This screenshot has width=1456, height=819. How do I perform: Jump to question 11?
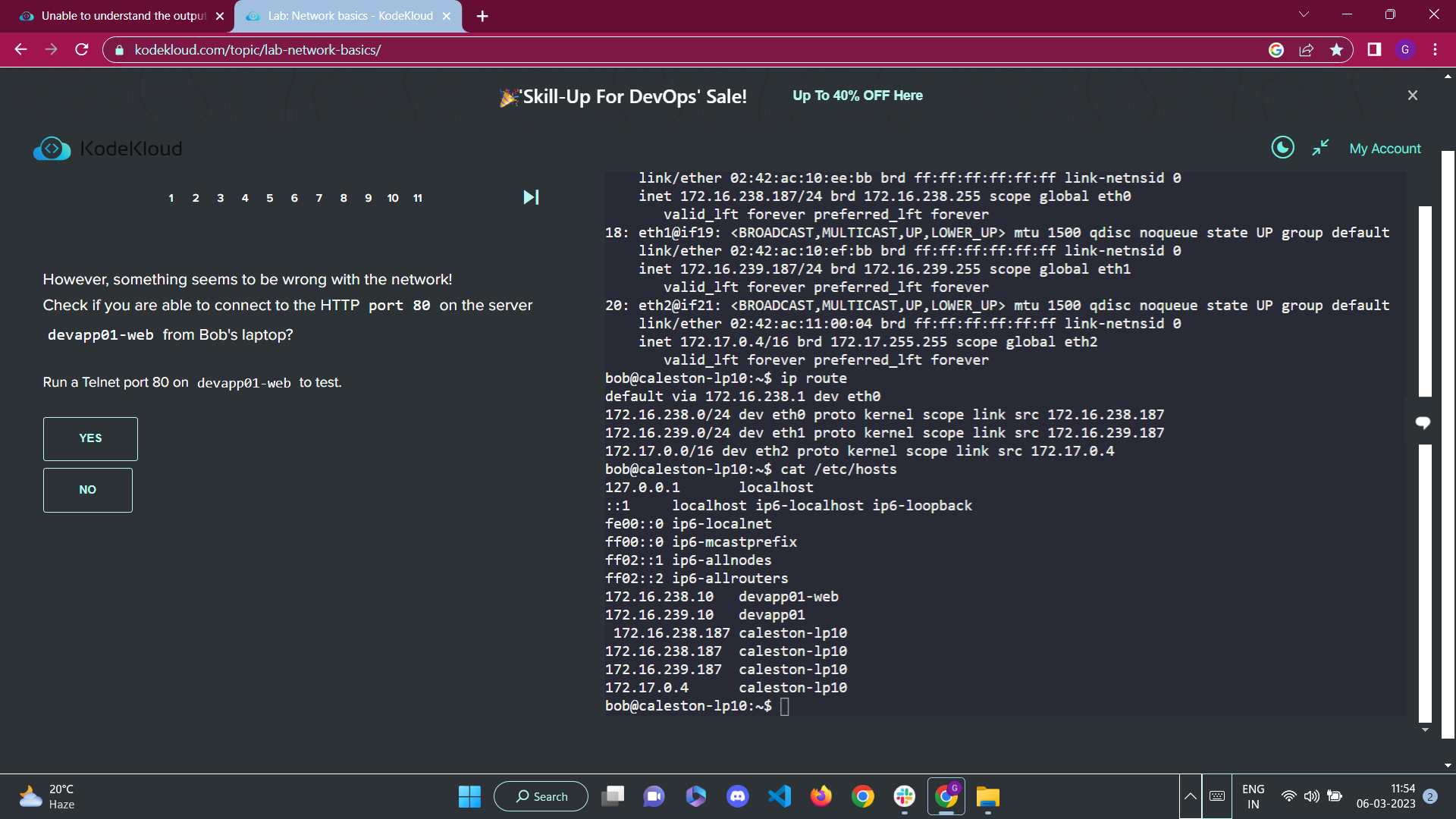(417, 198)
